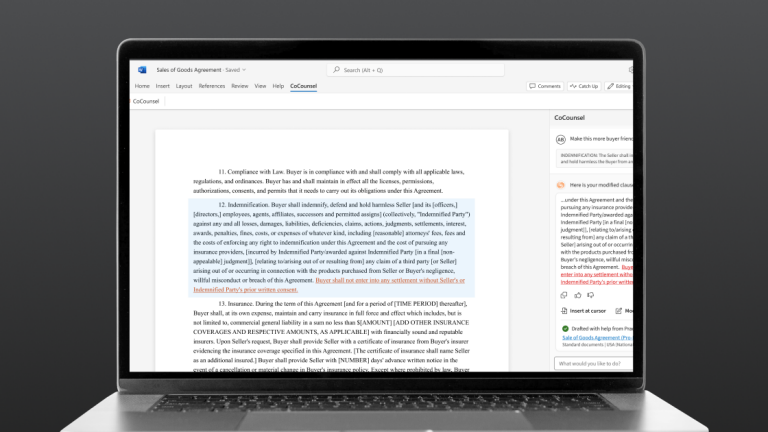This screenshot has width=768, height=432.
Task: Click the CoCounsel response avatar icon
Action: (x=560, y=185)
